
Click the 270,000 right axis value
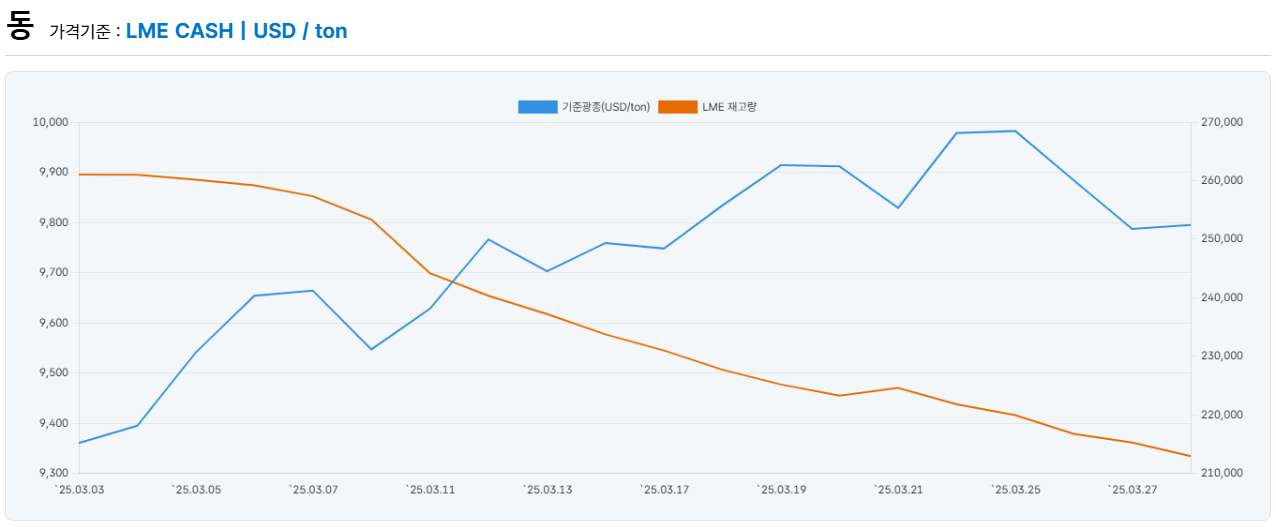(x=1220, y=122)
